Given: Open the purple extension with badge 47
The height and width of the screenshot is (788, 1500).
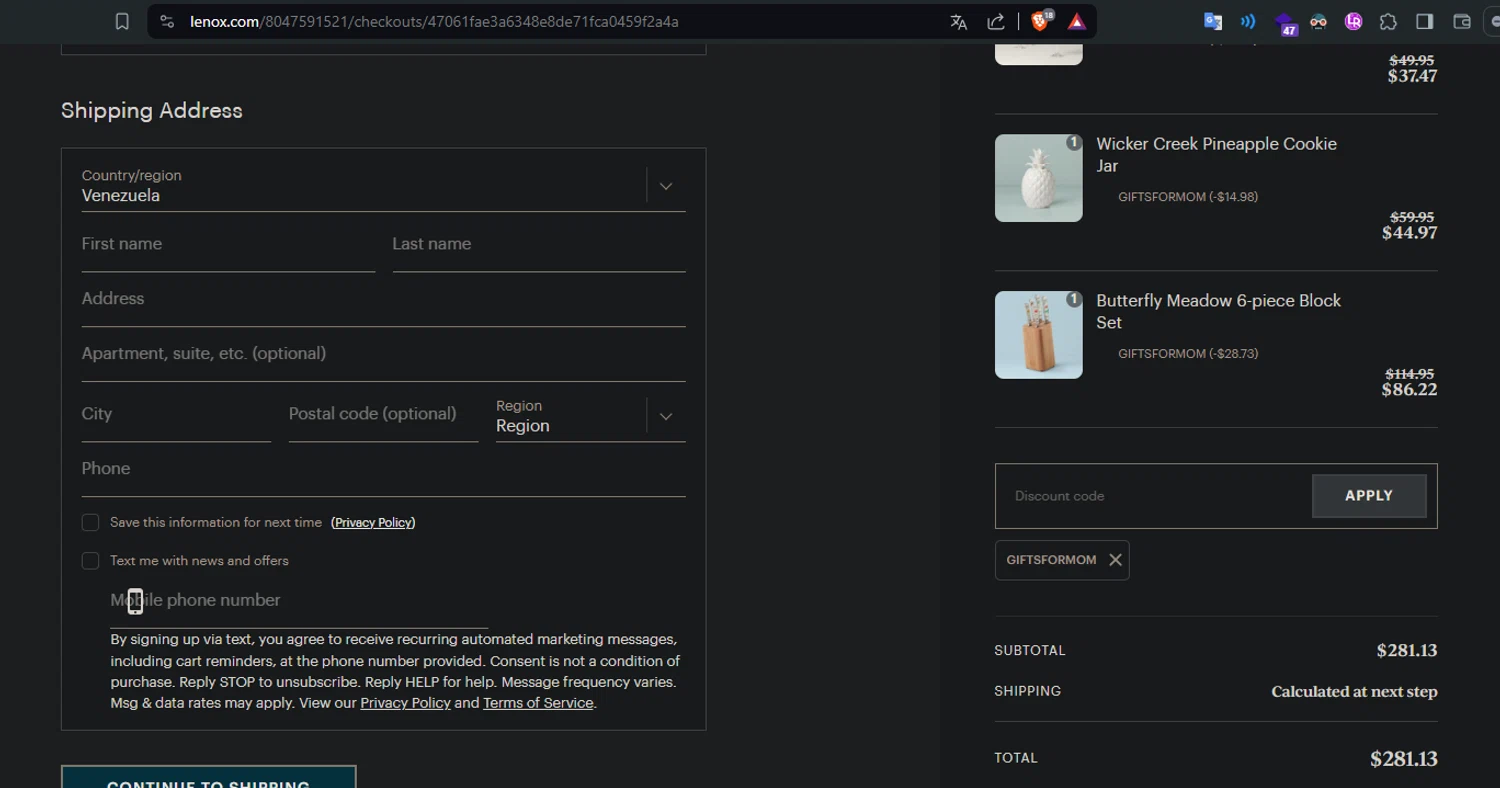Looking at the screenshot, I should pyautogui.click(x=1285, y=23).
